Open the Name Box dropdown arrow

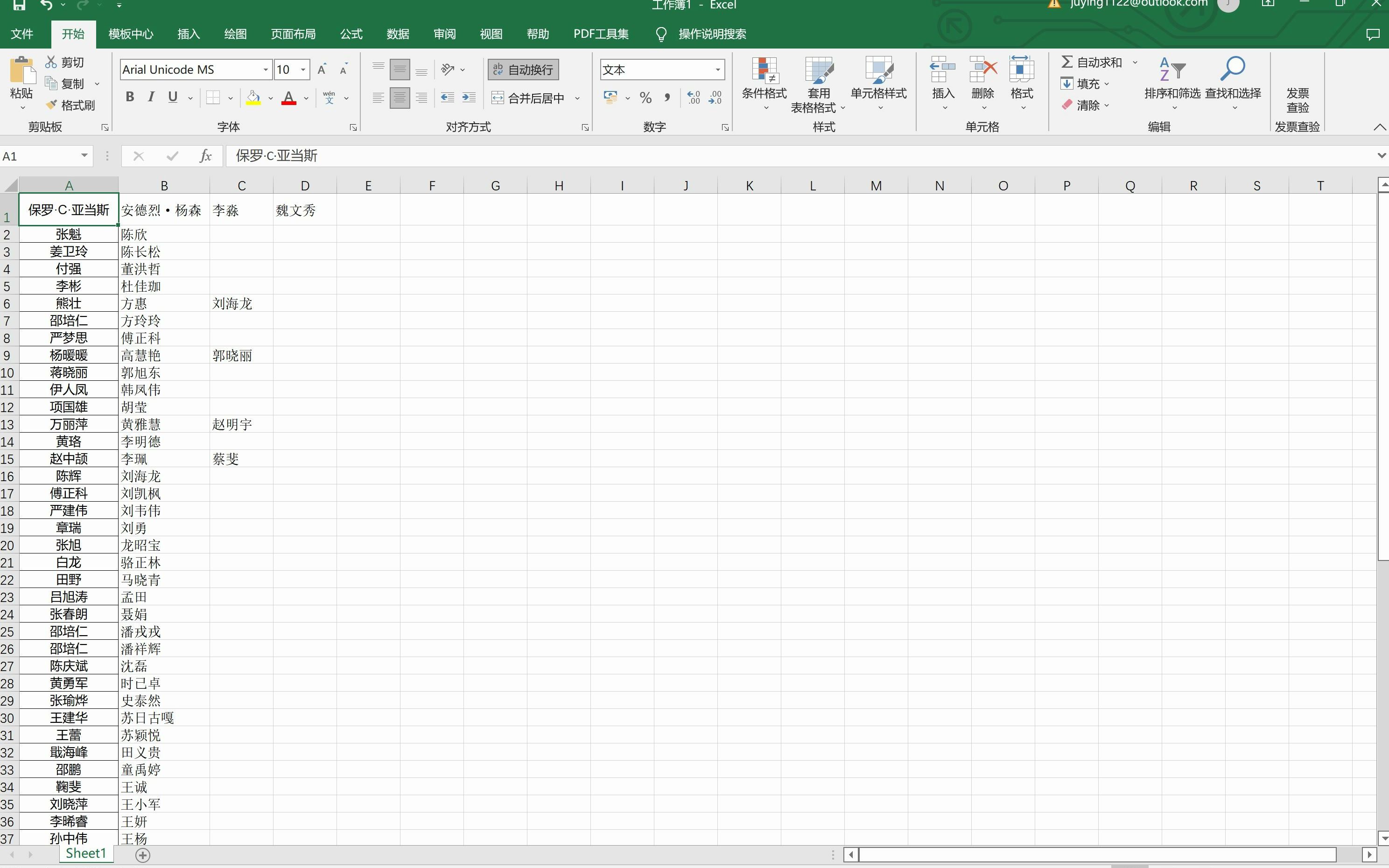point(84,155)
